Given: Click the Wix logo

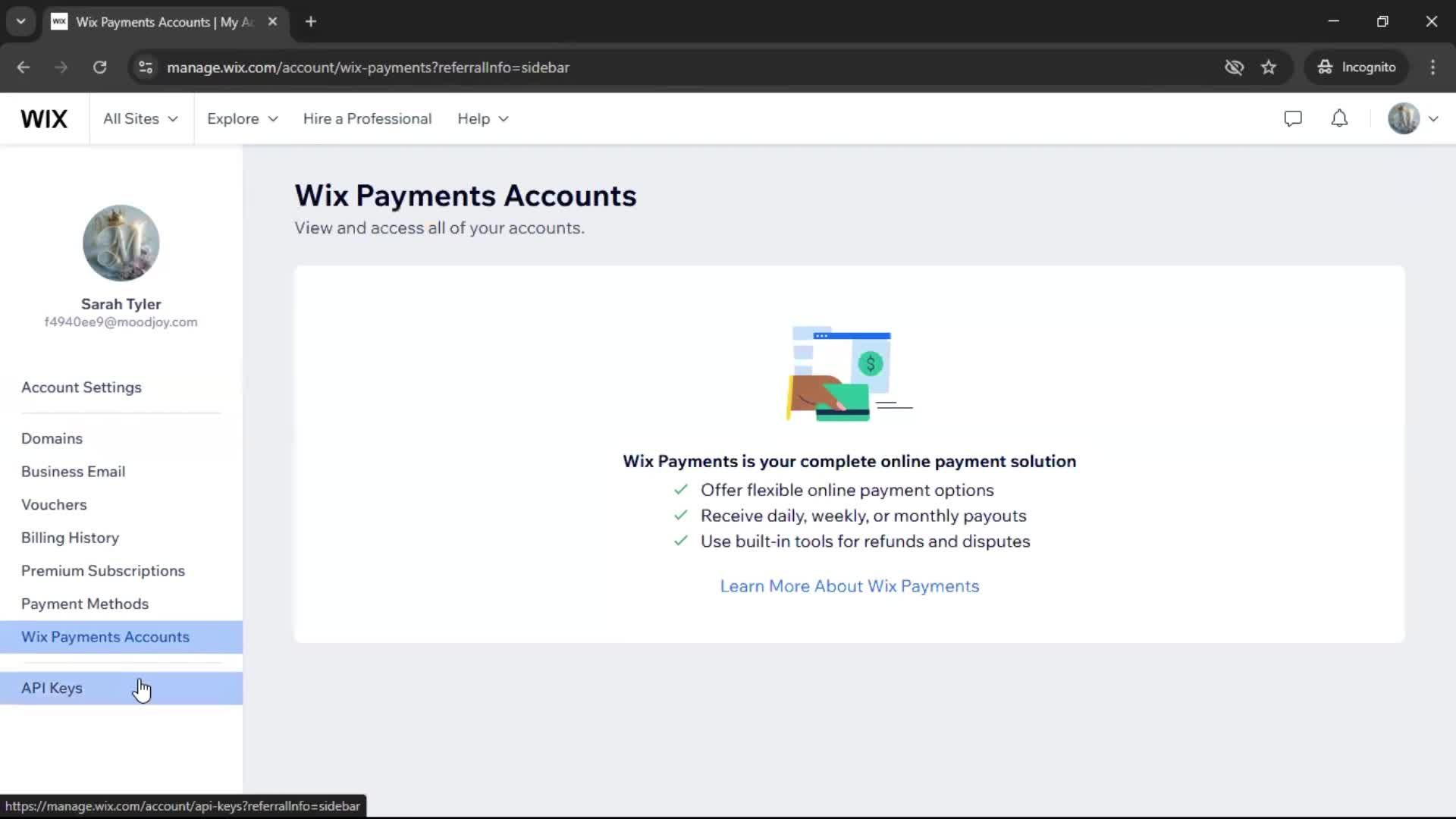Looking at the screenshot, I should click(44, 119).
